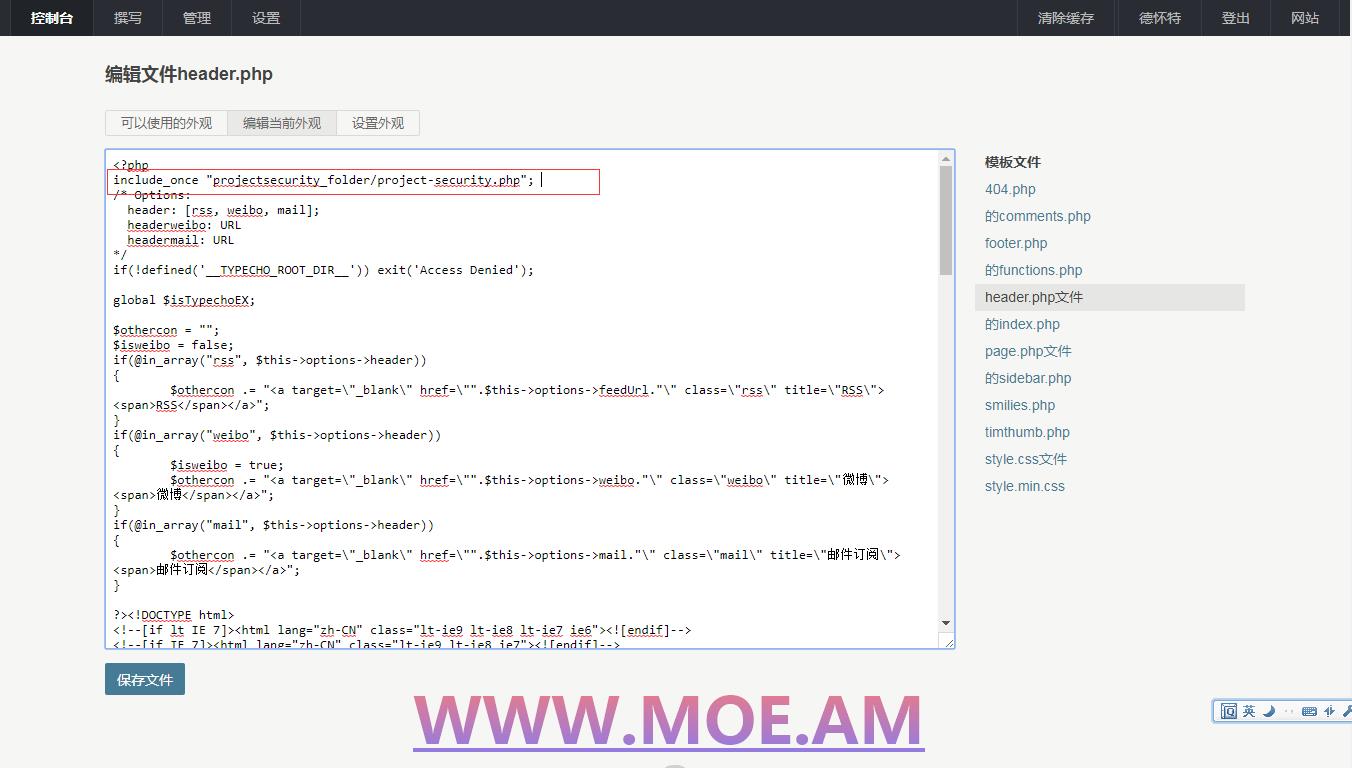Screen dimensions: 1352x768
Task: Click the 编辑文件header.php page title
Action: click(189, 74)
